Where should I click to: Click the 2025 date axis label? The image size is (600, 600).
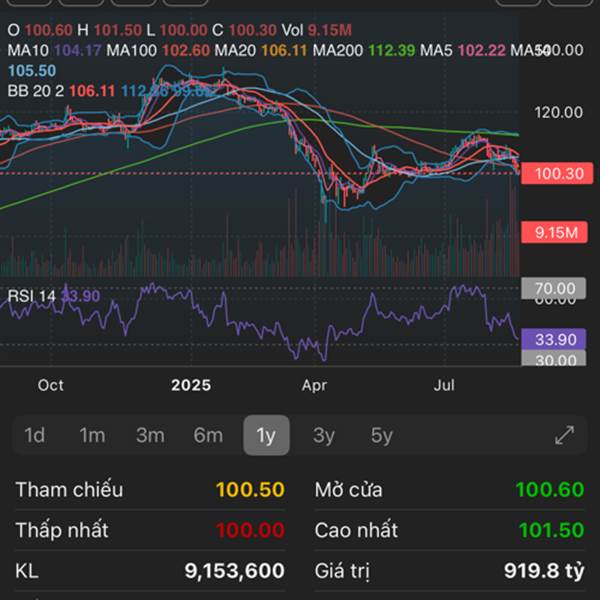click(x=191, y=385)
